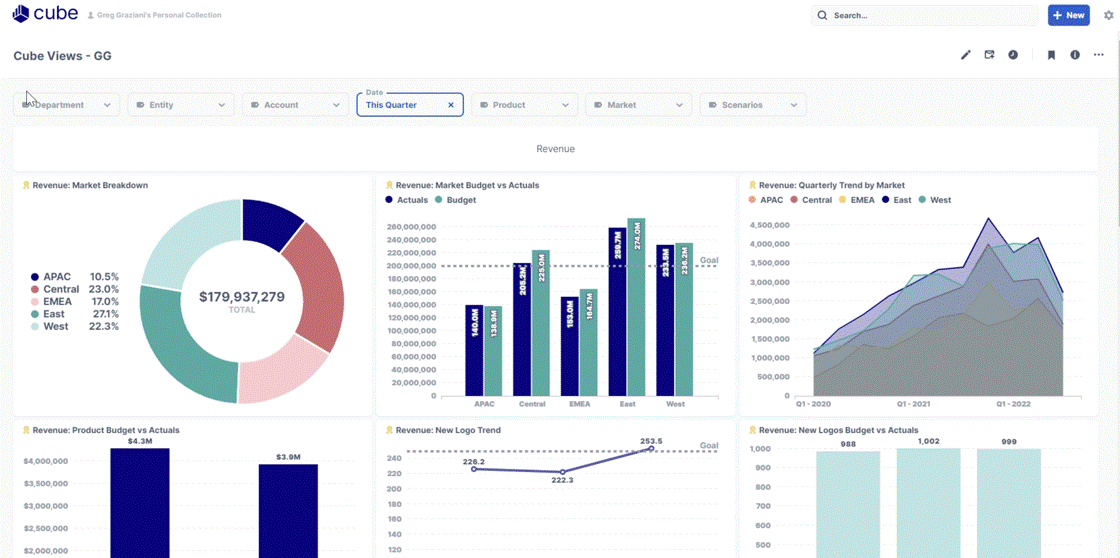This screenshot has width=1120, height=558.
Task: Toggle the West series in the trend legend
Action: 934,200
